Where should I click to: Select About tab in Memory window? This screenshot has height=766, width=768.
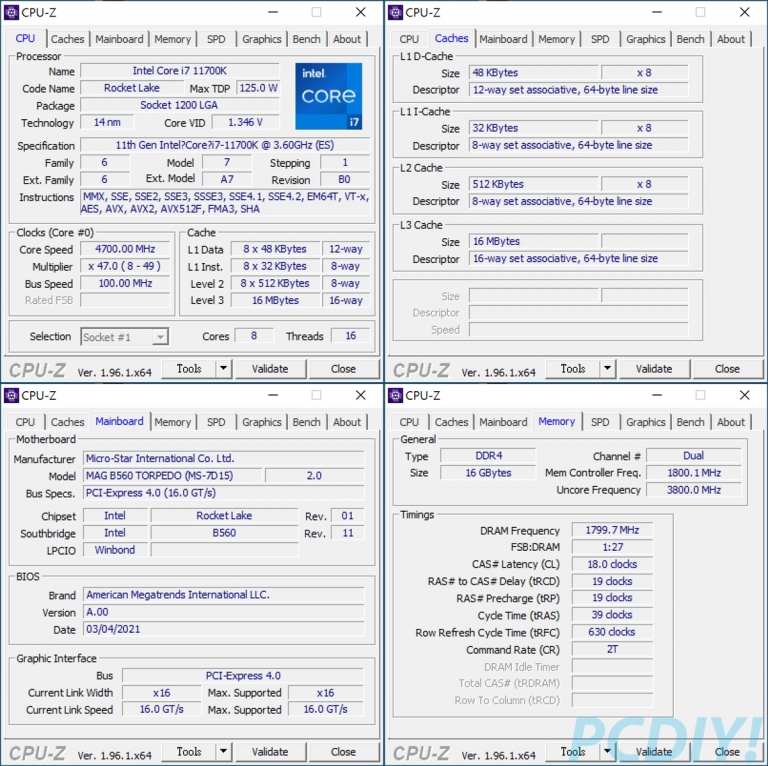tap(731, 422)
